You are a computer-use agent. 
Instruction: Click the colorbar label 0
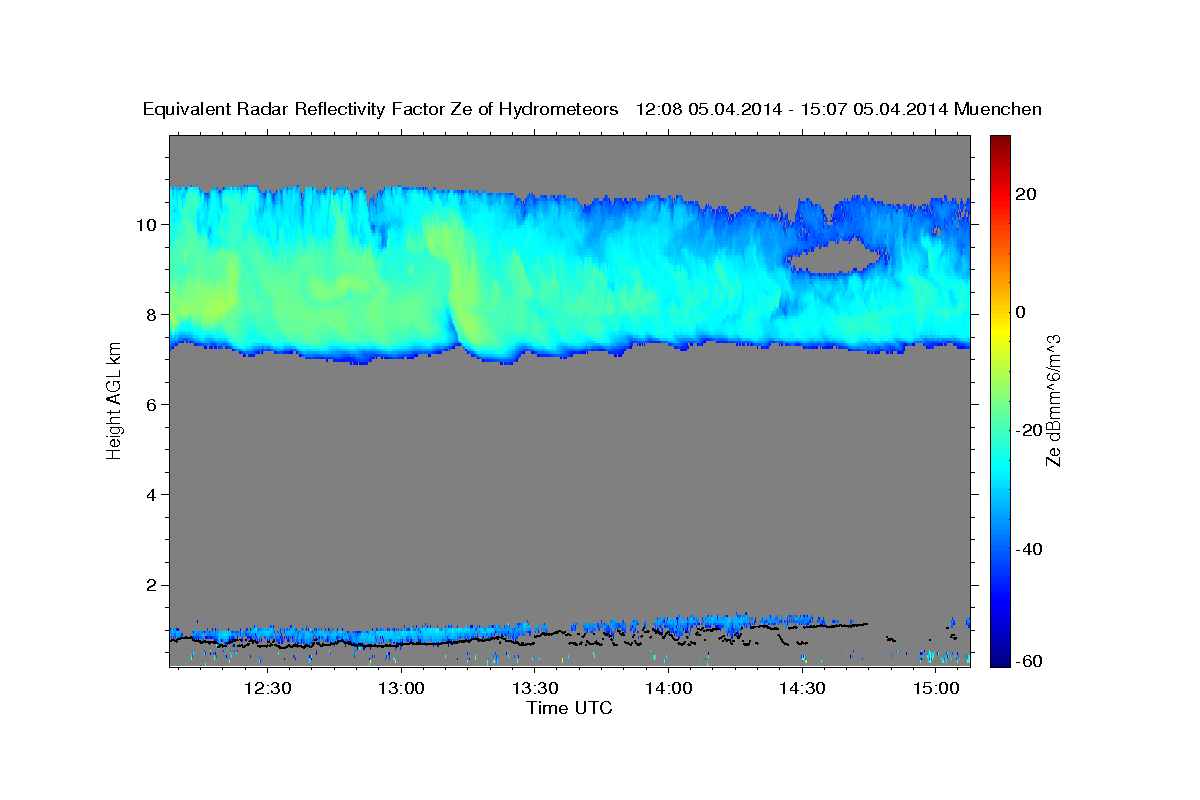[x=1021, y=312]
